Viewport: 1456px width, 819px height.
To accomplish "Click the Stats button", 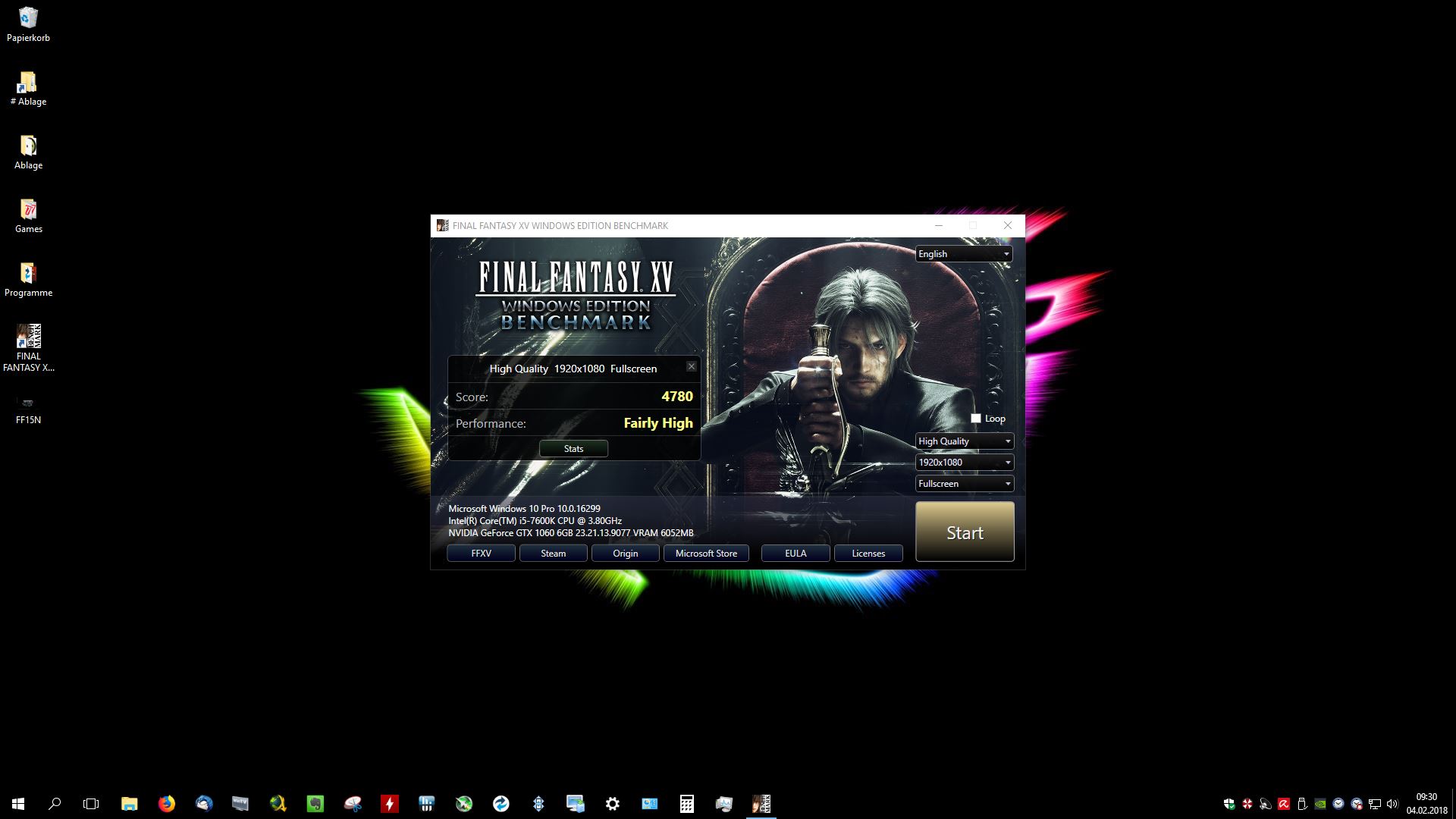I will [x=573, y=449].
